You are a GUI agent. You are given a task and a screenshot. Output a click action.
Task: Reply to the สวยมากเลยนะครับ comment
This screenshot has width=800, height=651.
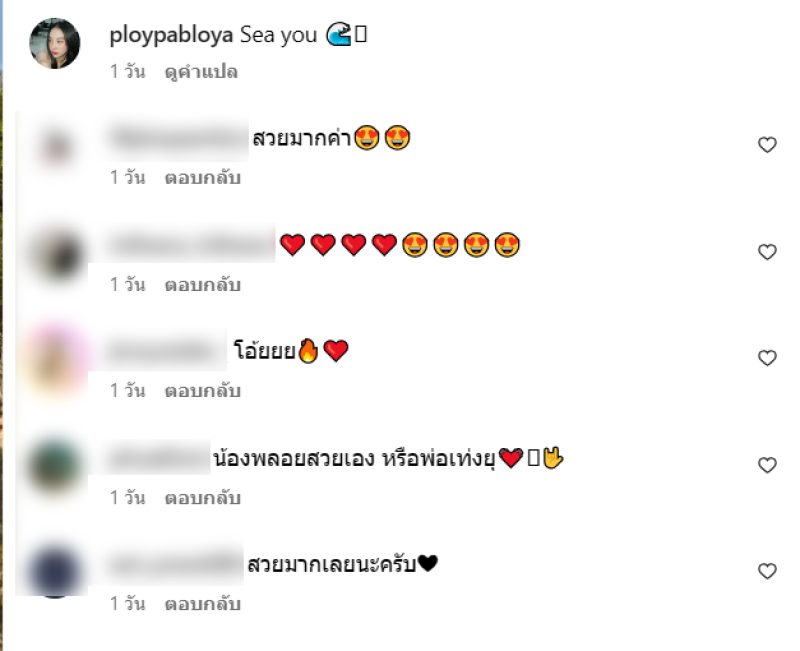203,604
